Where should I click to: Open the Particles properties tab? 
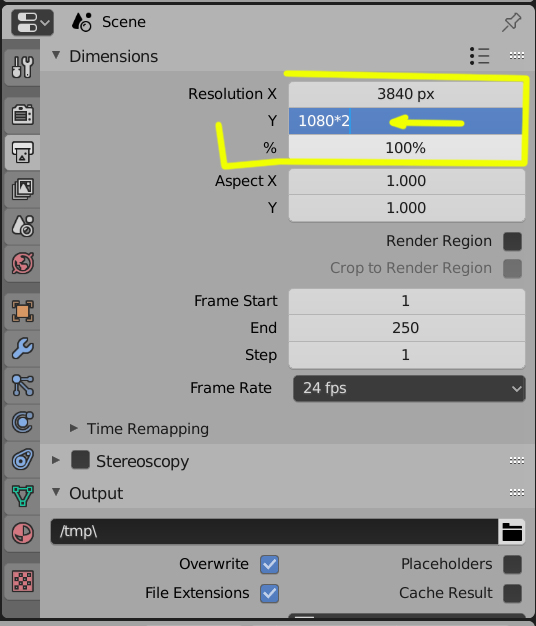pos(22,385)
